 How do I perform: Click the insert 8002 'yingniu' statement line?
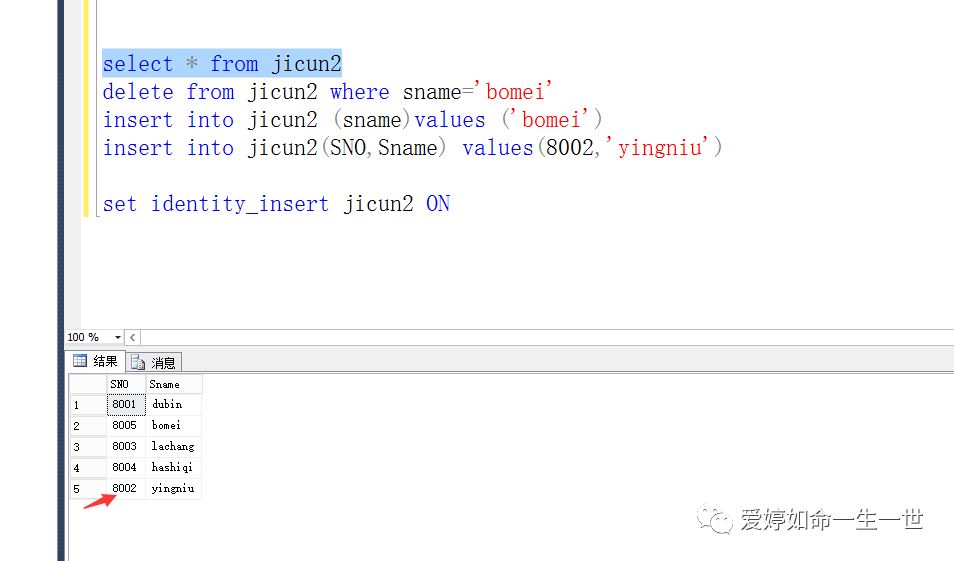[413, 148]
